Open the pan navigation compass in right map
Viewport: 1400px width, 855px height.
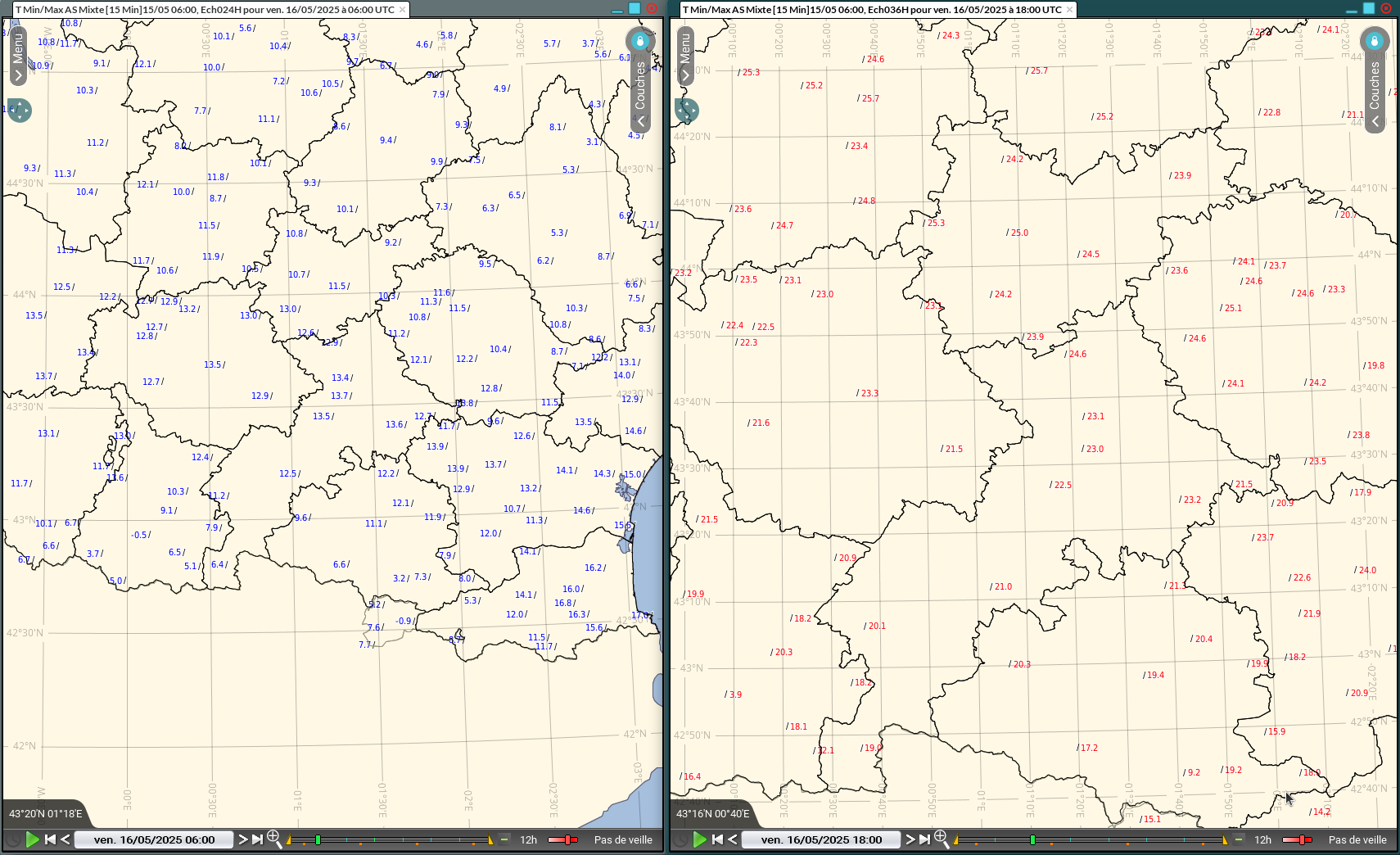click(x=687, y=111)
